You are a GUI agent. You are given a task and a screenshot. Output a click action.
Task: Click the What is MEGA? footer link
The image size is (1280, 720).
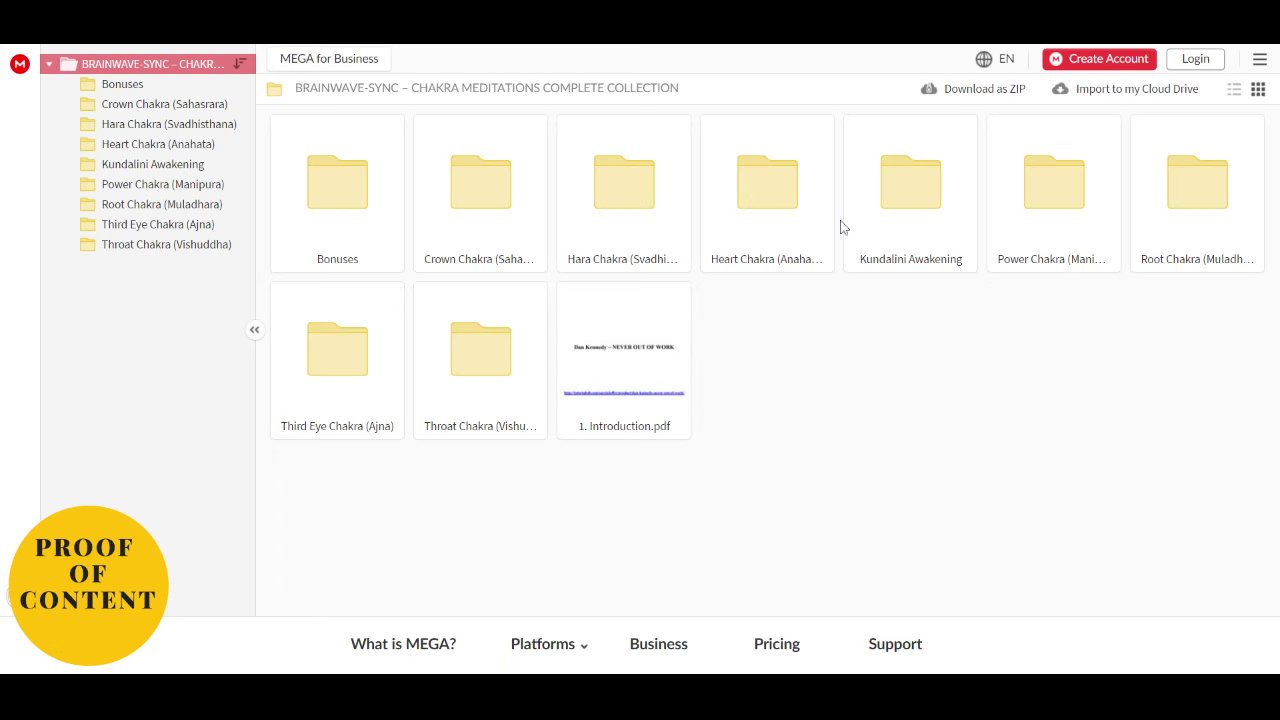(x=403, y=644)
